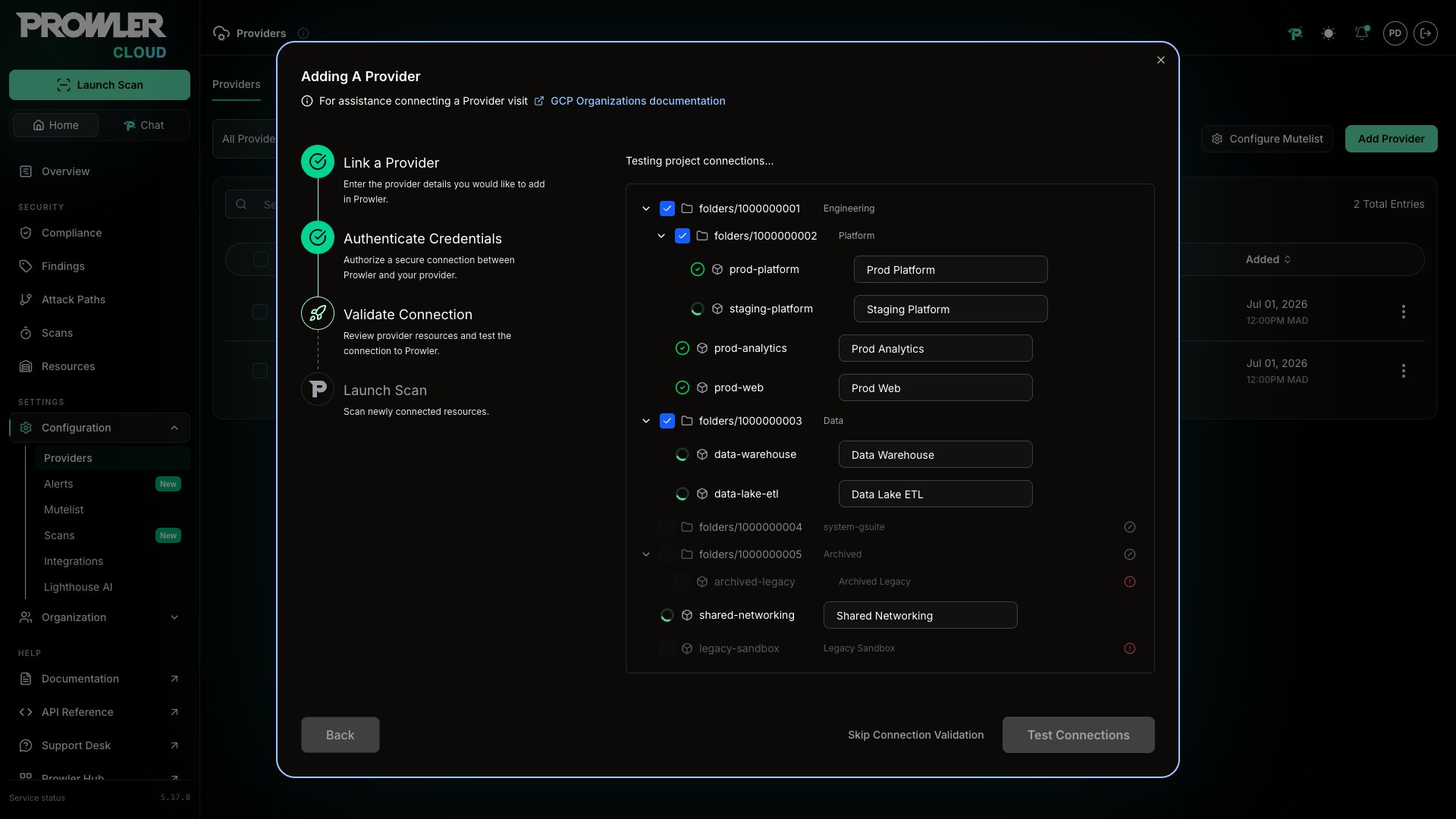This screenshot has width=1456, height=819.
Task: Open notifications bell icon
Action: pos(1362,33)
